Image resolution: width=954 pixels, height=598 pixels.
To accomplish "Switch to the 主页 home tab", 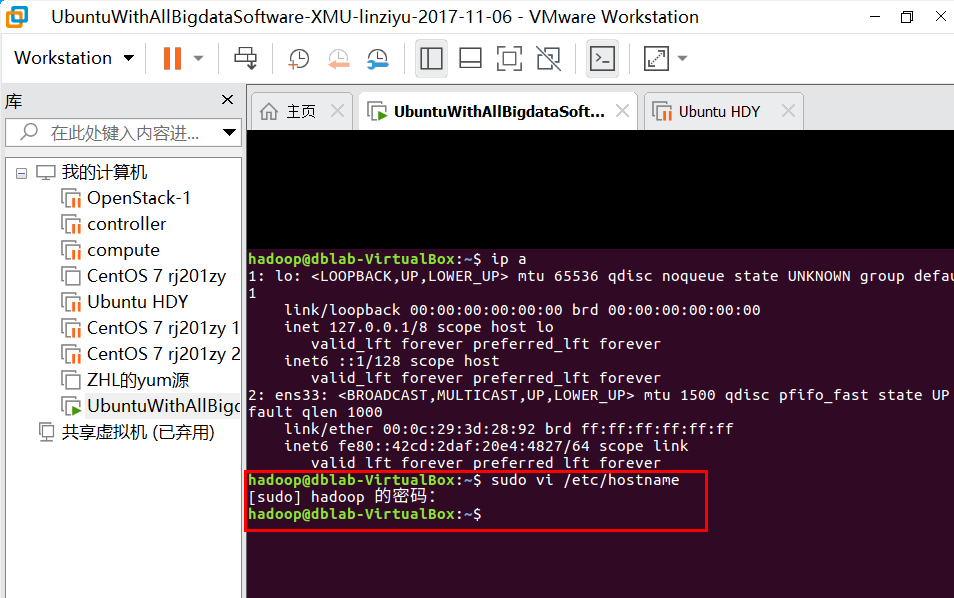I will [x=301, y=111].
